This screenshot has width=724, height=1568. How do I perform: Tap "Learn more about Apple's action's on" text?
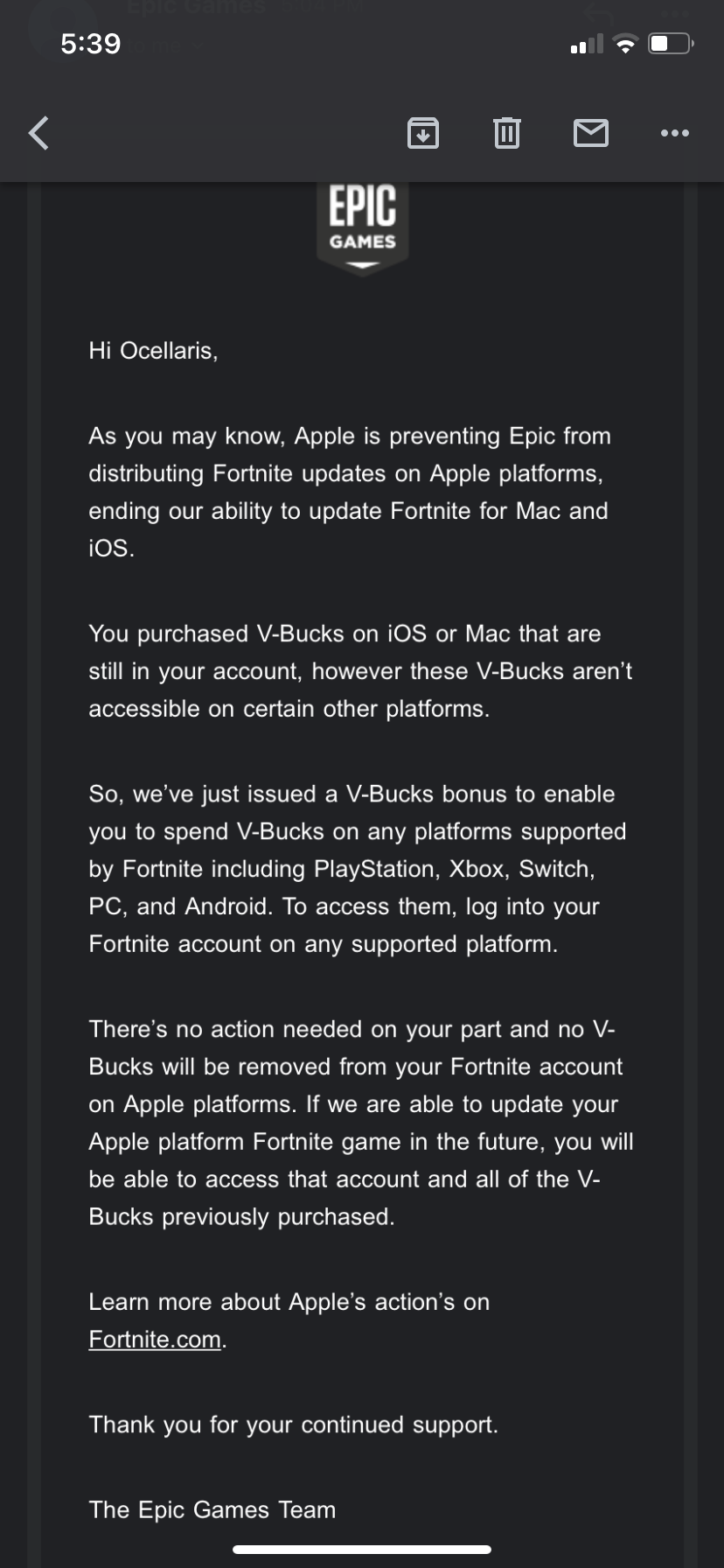289,1302
